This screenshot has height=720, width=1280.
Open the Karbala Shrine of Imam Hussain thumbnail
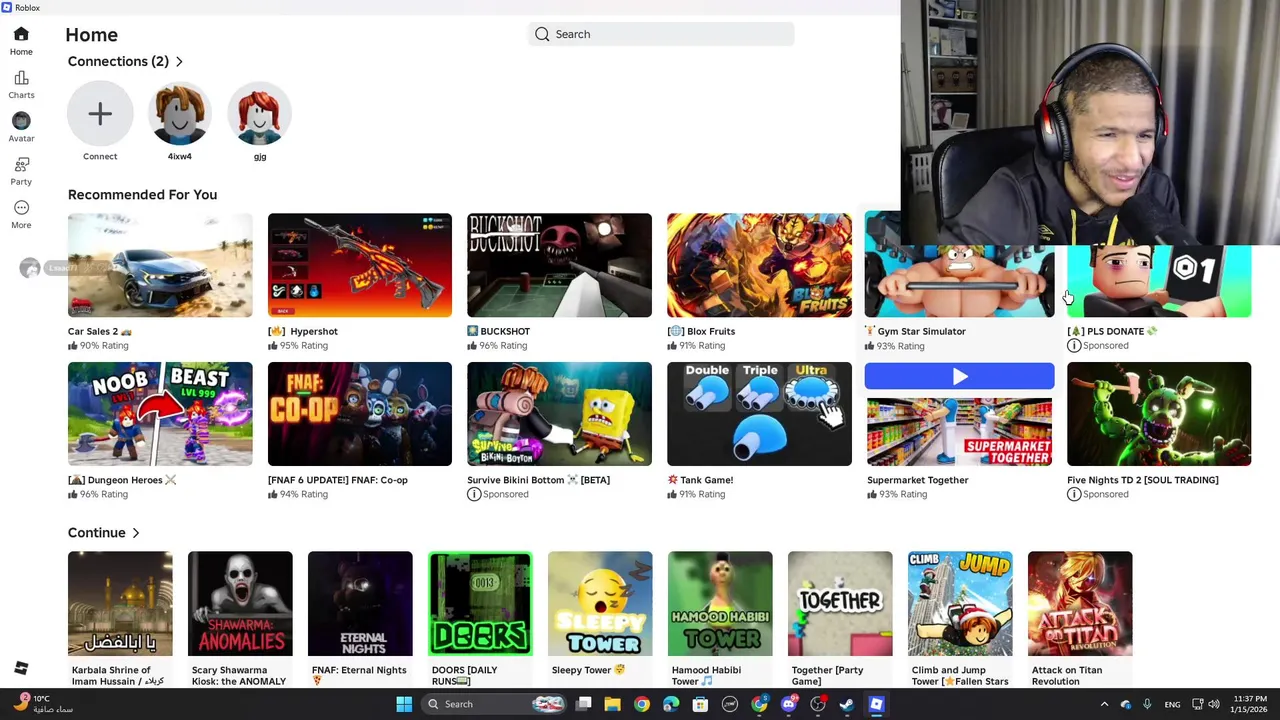click(120, 604)
